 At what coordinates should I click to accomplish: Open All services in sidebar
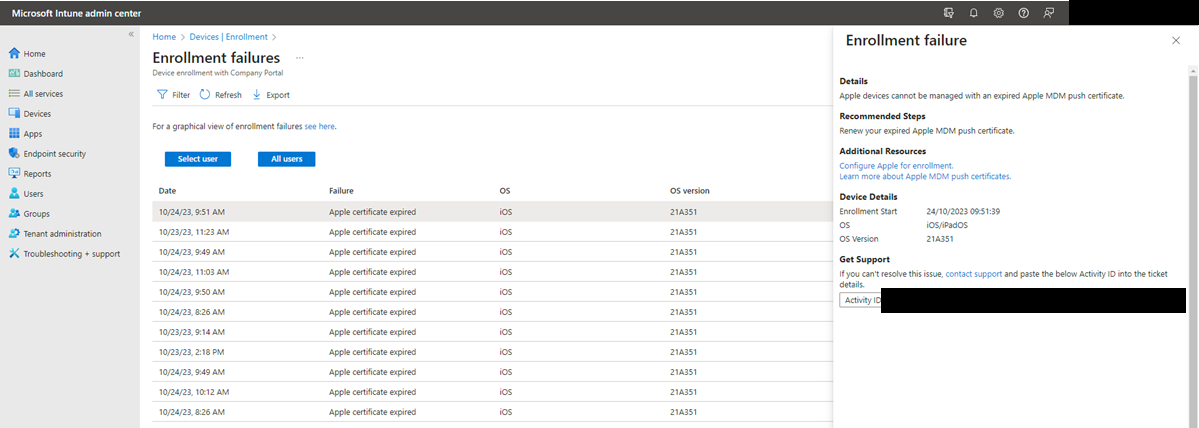(x=43, y=94)
